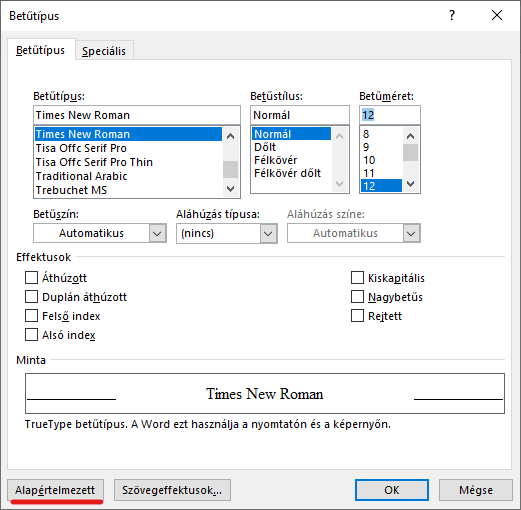Open Szövegeffektusok settings button
Screen dimensions: 521x510
(172, 490)
